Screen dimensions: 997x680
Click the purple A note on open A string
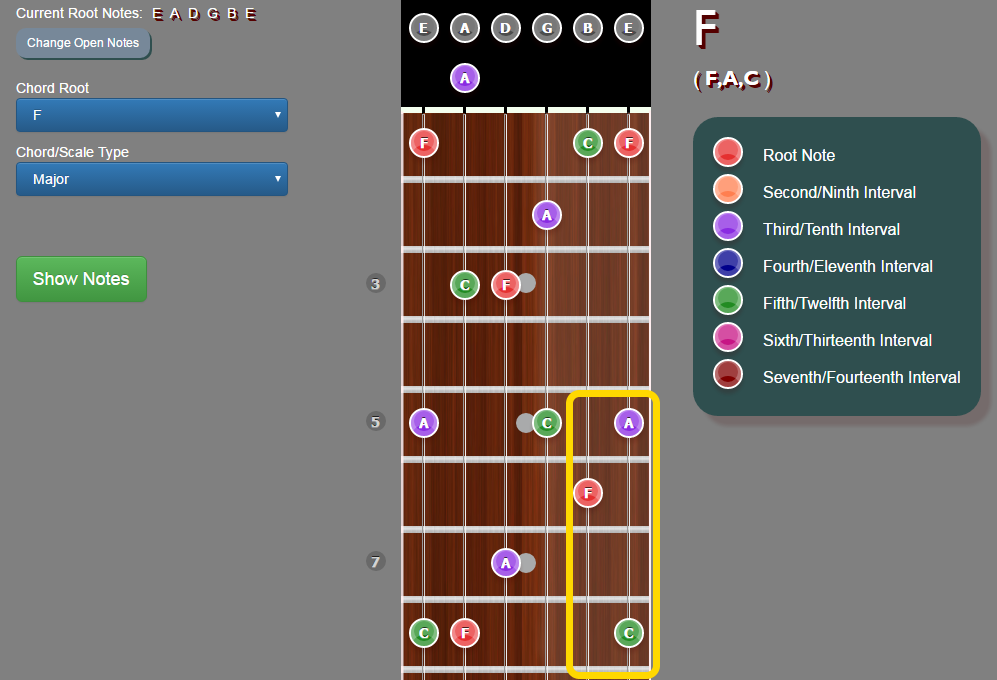click(464, 77)
